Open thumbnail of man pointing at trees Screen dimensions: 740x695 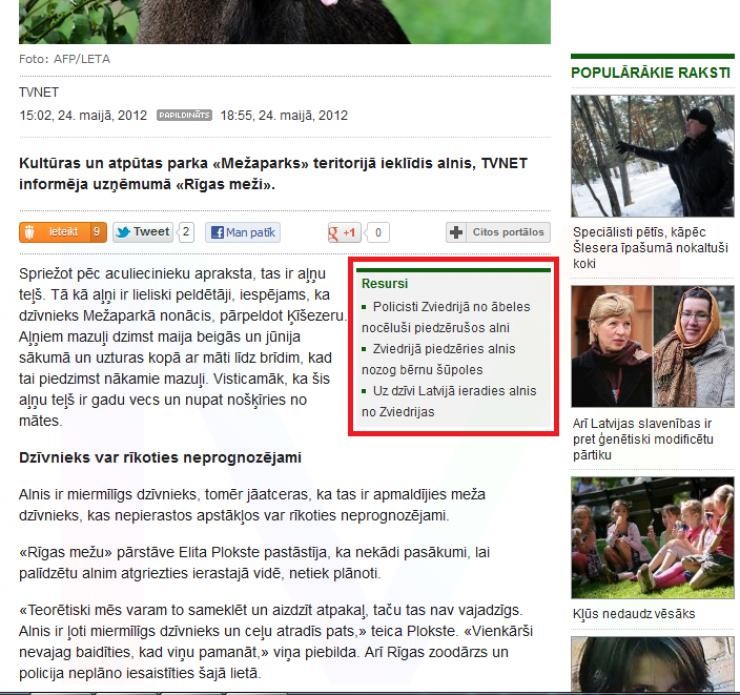pos(650,155)
